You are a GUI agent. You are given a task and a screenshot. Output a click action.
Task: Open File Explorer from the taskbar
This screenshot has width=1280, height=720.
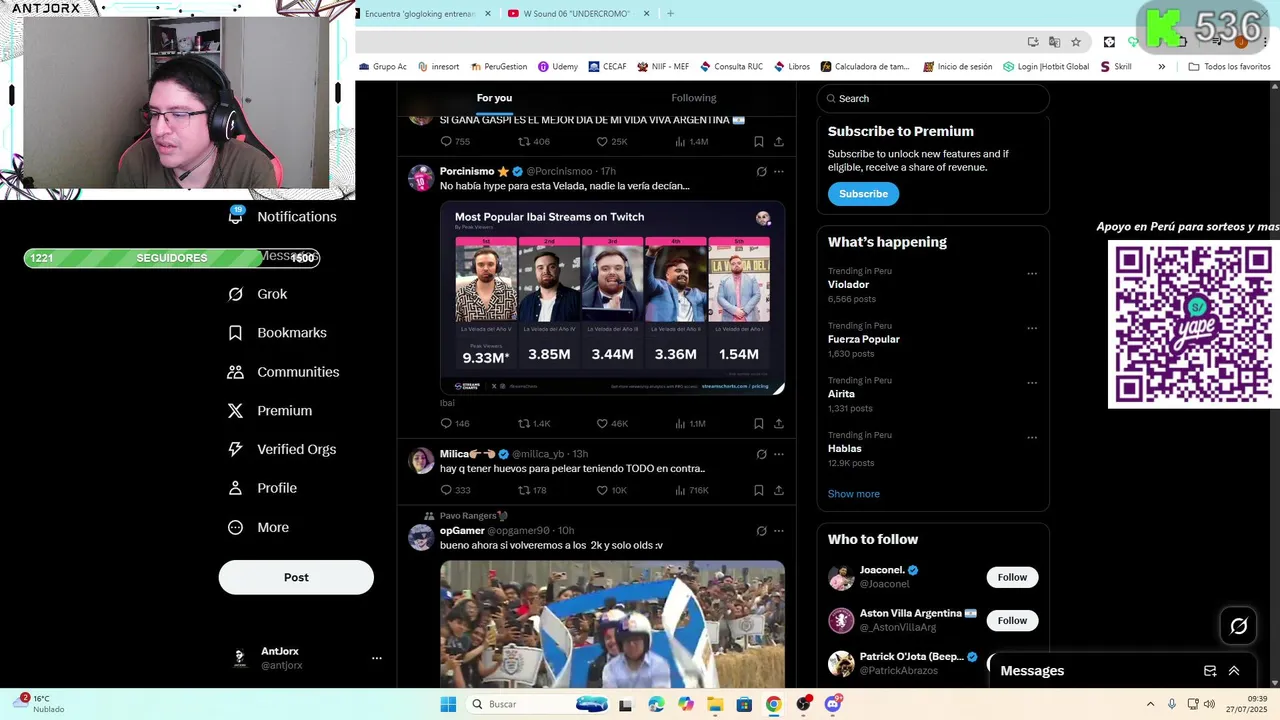point(715,704)
